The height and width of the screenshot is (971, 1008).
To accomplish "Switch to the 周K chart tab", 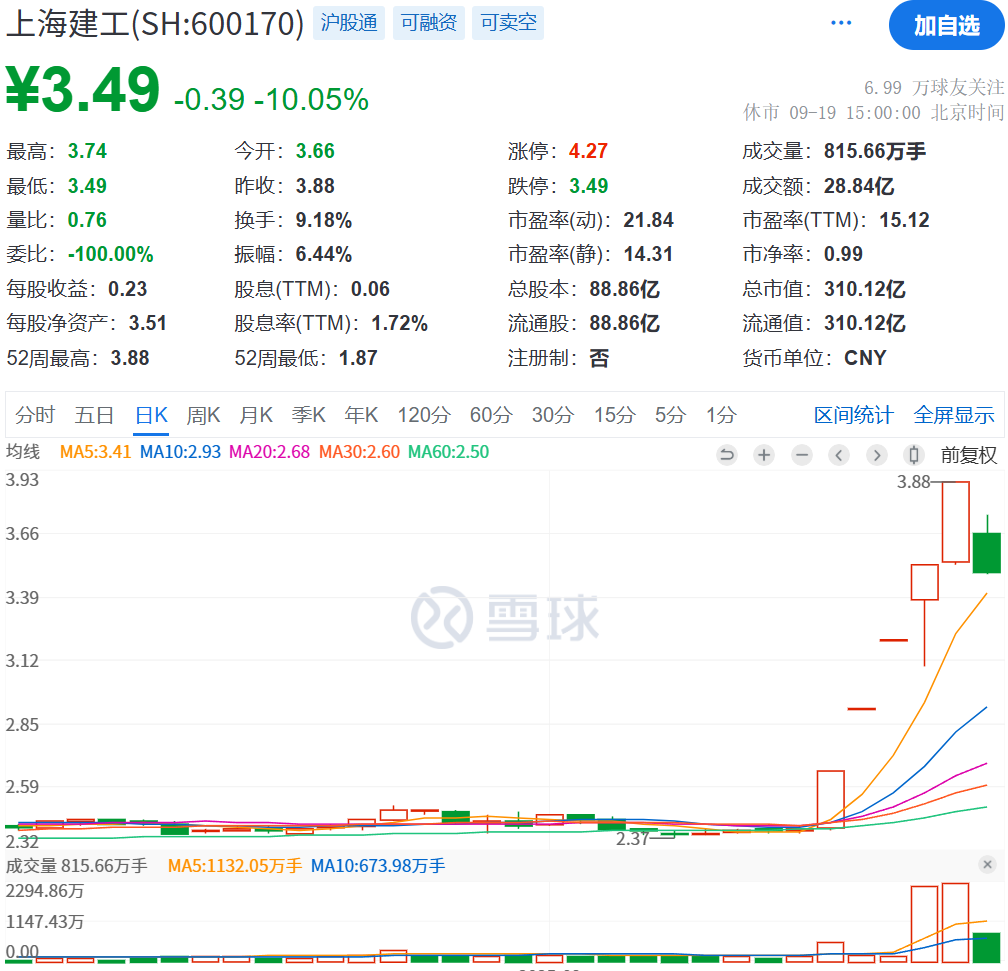I will click(203, 415).
